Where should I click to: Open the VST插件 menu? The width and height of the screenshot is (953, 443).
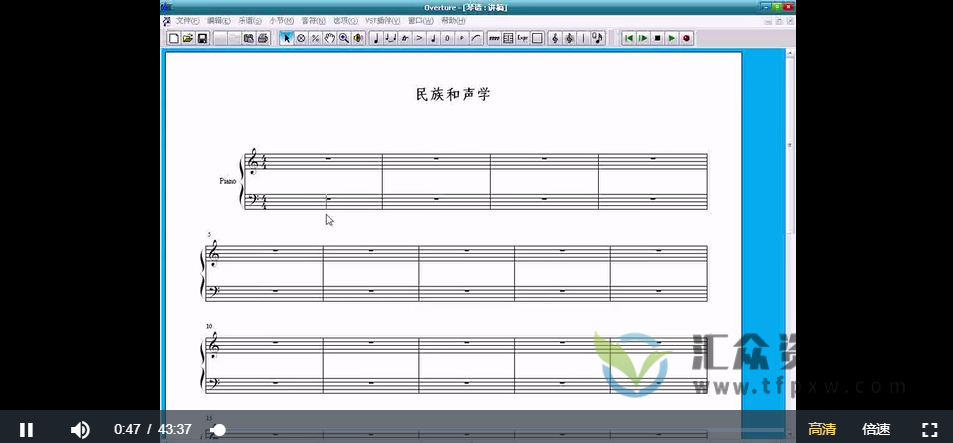(382, 21)
